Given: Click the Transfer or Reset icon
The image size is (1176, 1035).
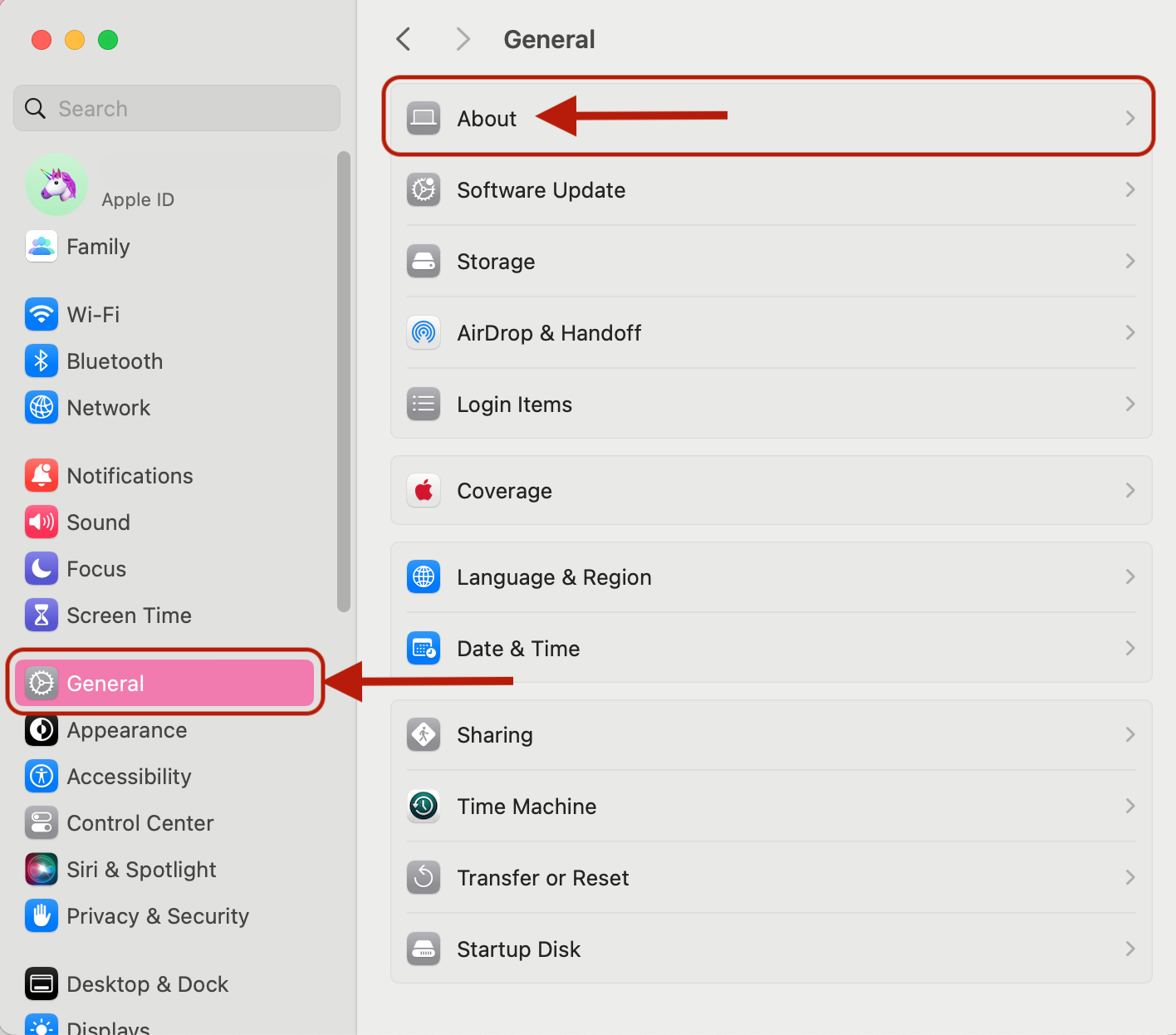Looking at the screenshot, I should [424, 877].
